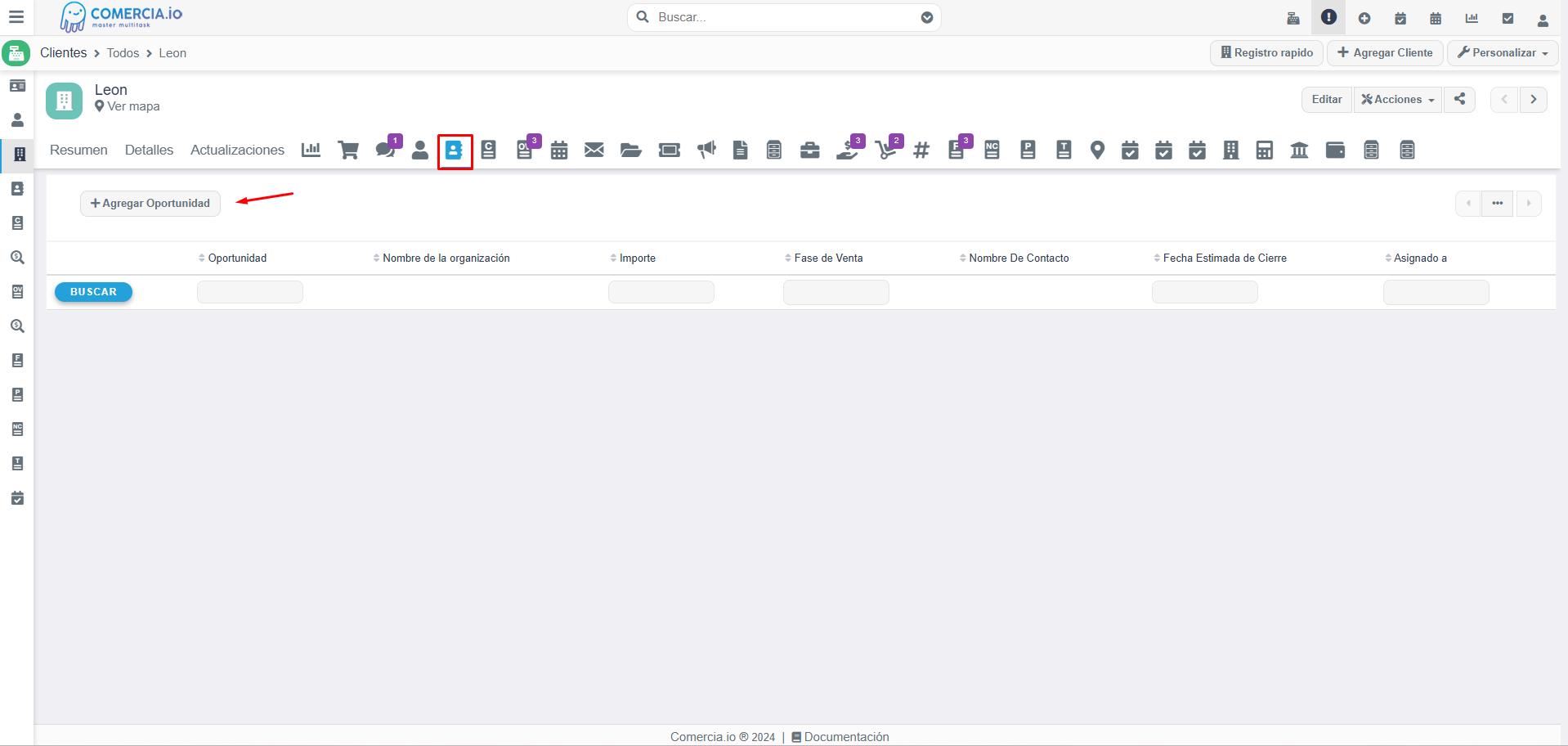Open the OV document icon in left sidebar
1568x746 pixels.
point(17,291)
